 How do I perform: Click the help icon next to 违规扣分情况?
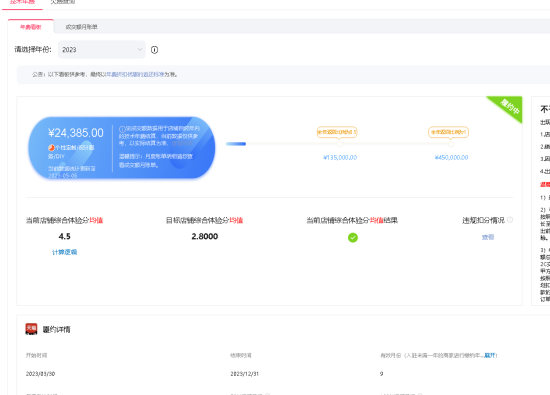point(510,220)
